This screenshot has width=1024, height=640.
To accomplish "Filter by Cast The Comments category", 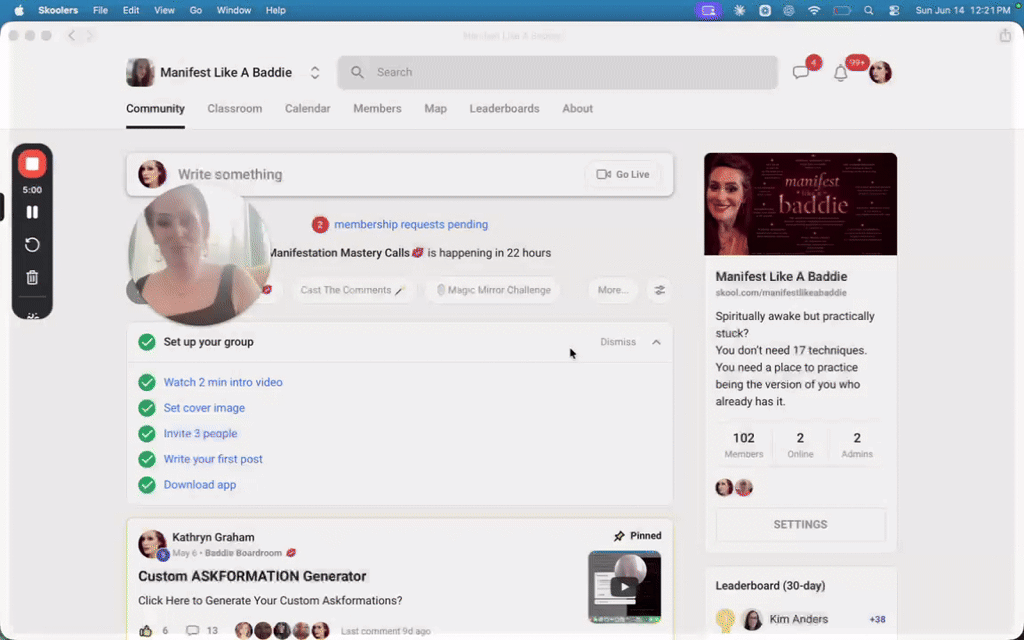I will pyautogui.click(x=353, y=290).
